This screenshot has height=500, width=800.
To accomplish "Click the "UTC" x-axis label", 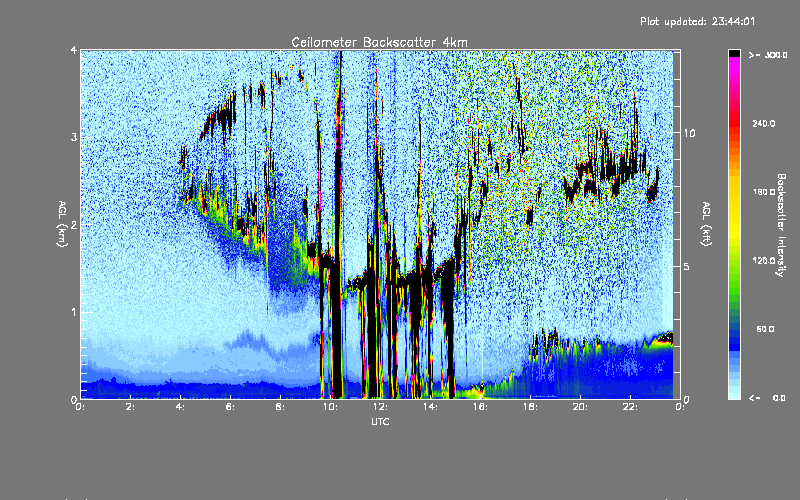I will point(380,421).
